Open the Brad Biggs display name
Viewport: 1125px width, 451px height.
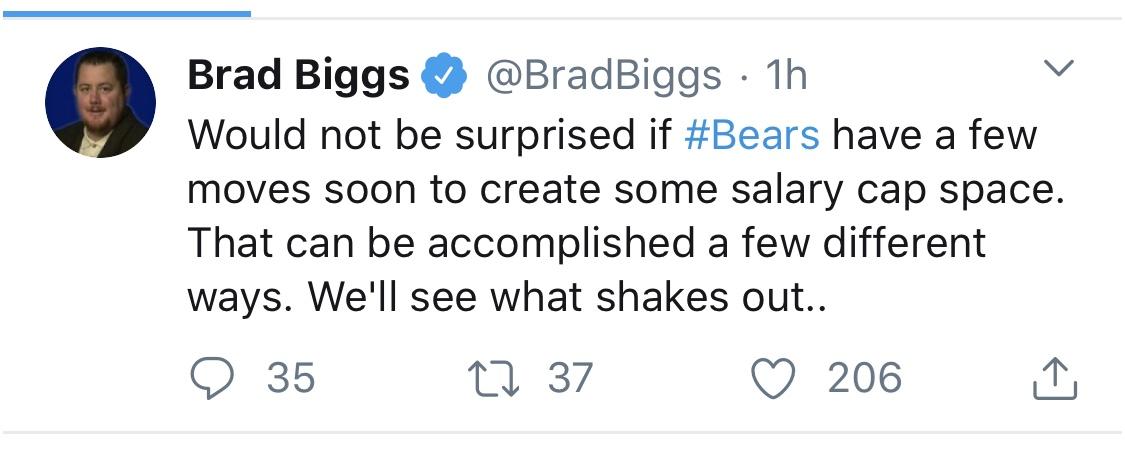[298, 75]
